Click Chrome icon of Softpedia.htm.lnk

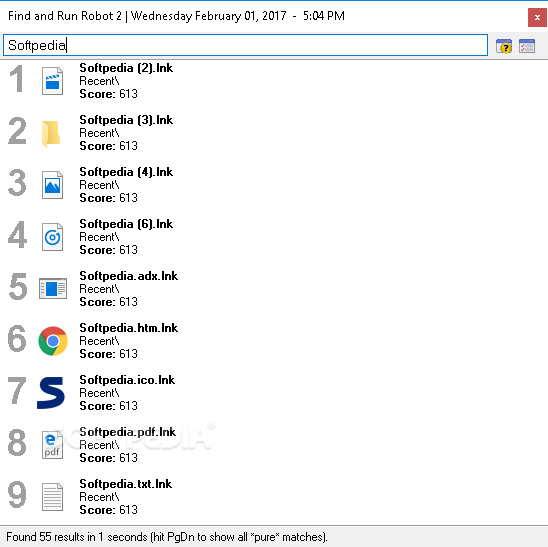click(53, 341)
